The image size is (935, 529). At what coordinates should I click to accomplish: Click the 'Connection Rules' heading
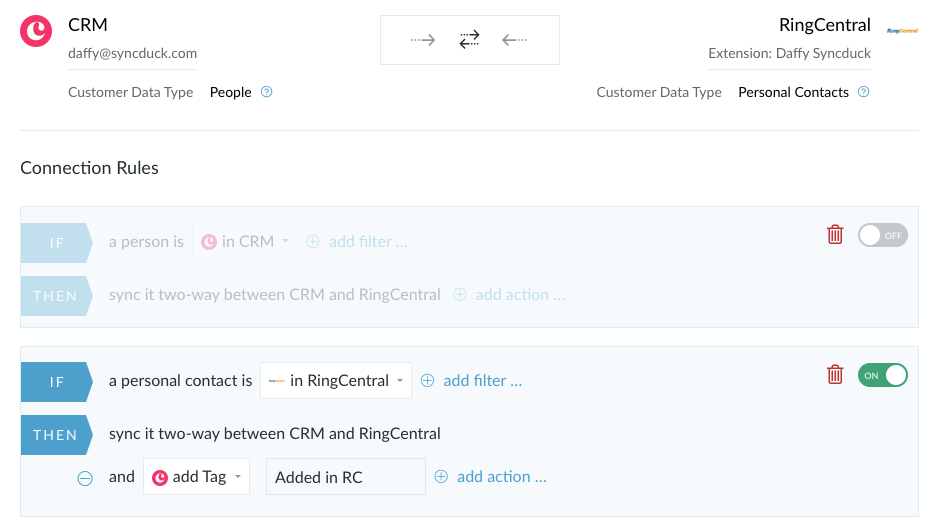click(x=89, y=168)
